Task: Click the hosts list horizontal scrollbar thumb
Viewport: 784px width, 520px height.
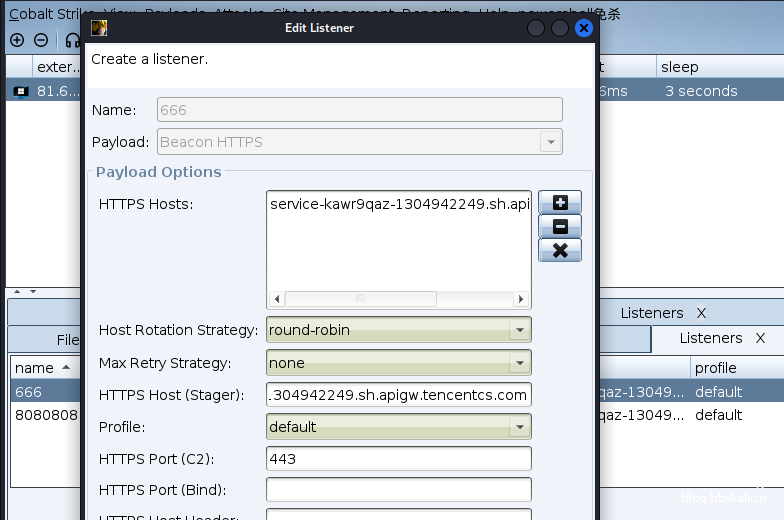Action: click(x=360, y=299)
